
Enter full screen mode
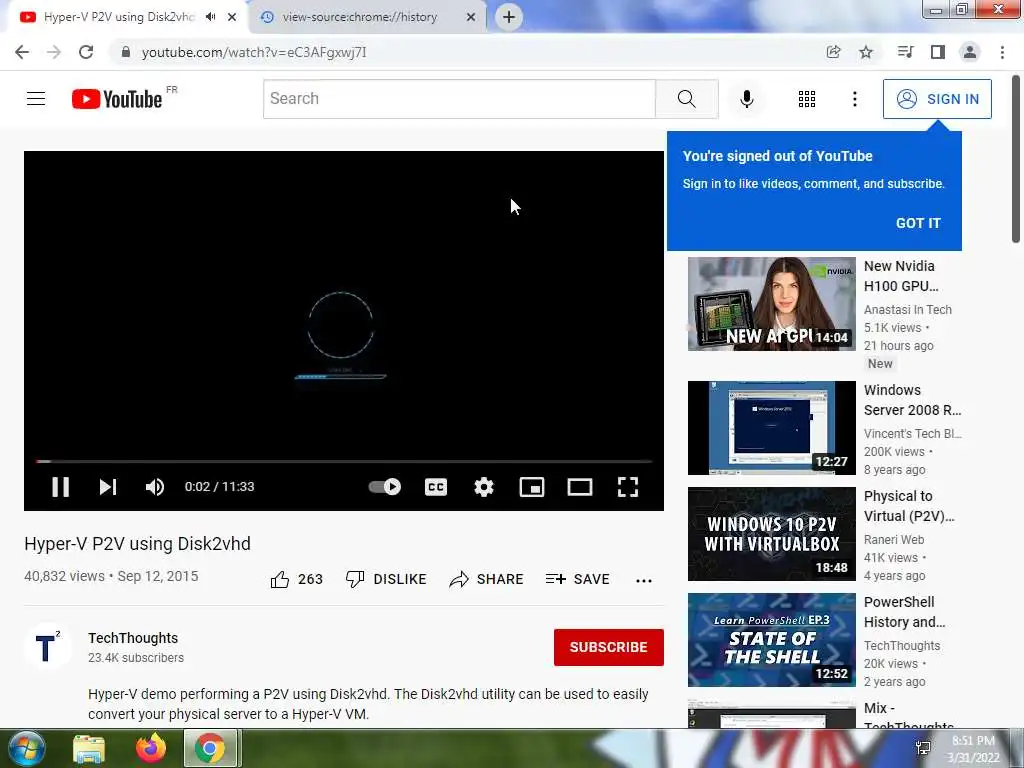(x=628, y=487)
